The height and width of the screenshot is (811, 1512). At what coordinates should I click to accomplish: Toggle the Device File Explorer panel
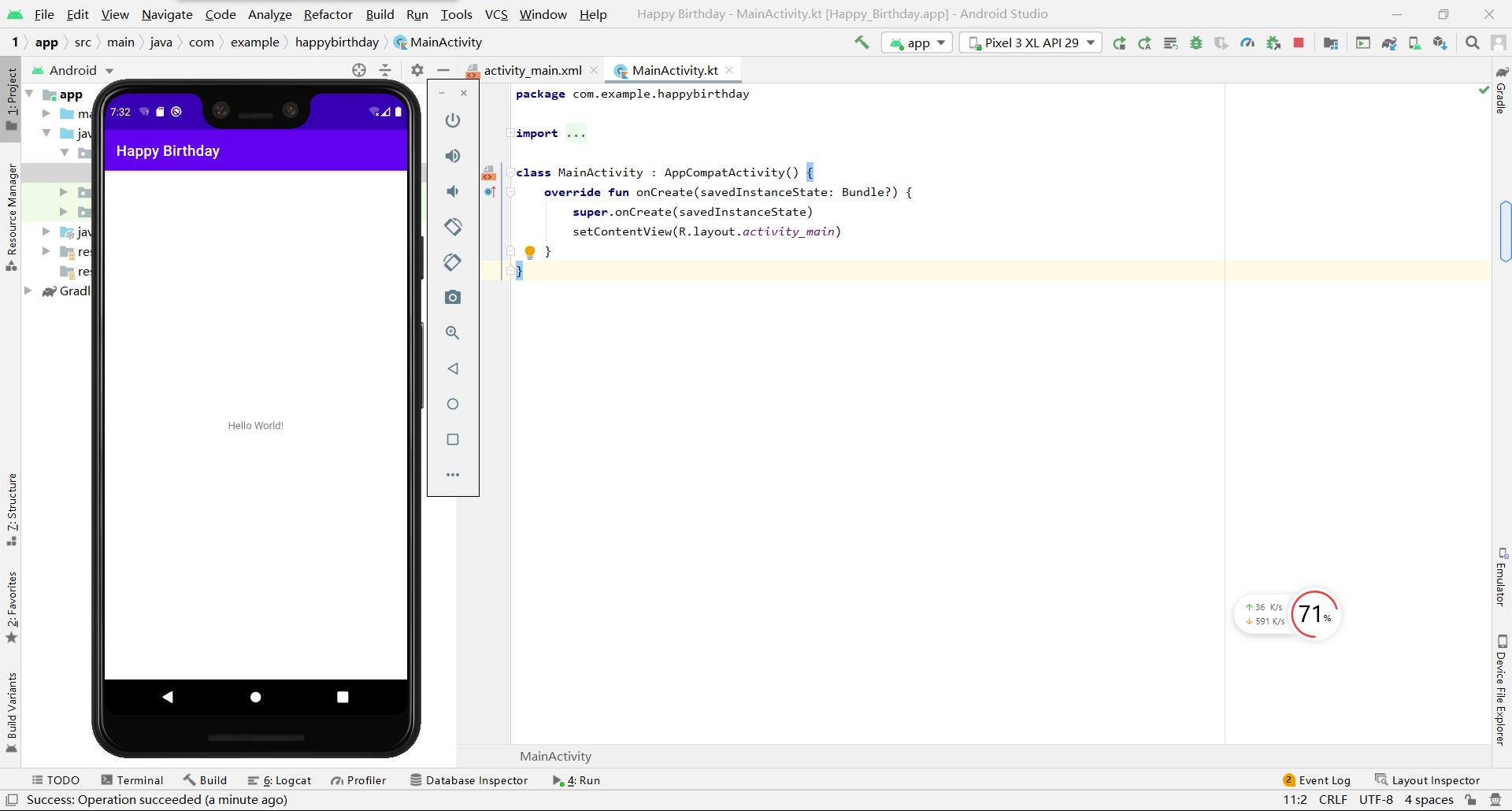tap(1501, 690)
